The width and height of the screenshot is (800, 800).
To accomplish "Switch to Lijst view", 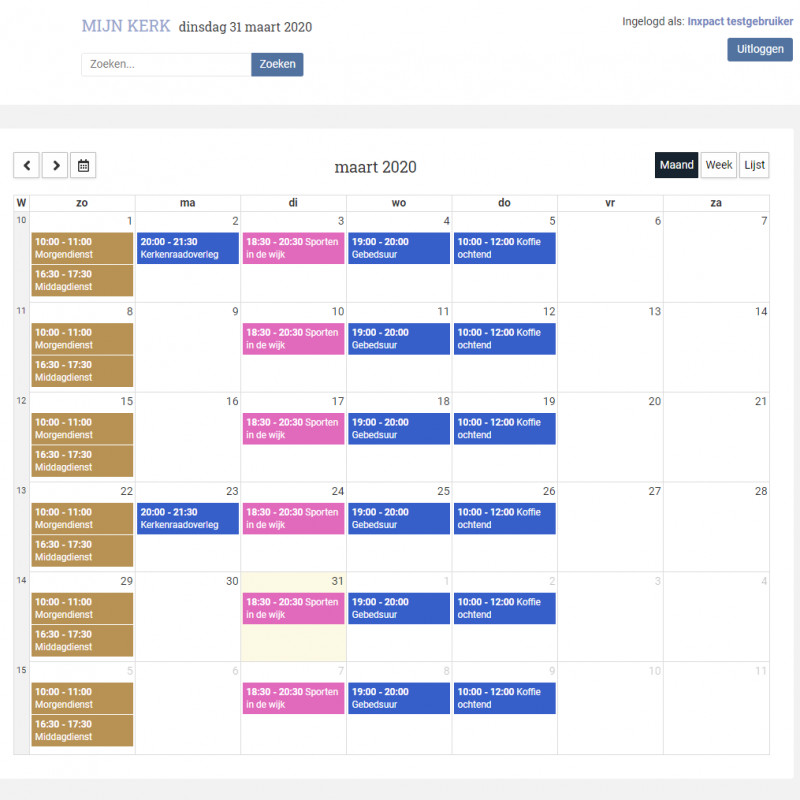I will [x=754, y=165].
